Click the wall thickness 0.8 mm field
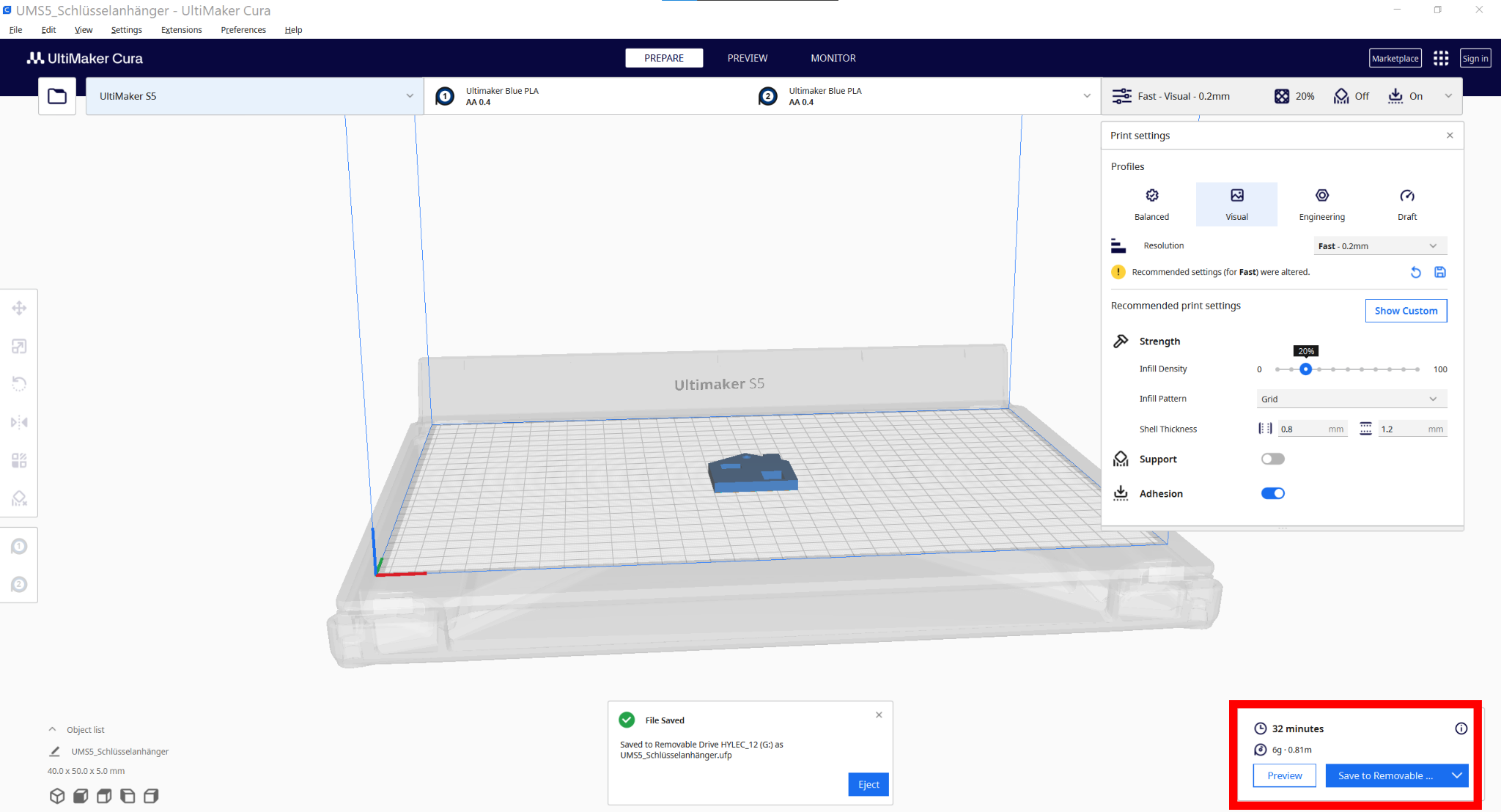The height and width of the screenshot is (812, 1501). 1313,429
